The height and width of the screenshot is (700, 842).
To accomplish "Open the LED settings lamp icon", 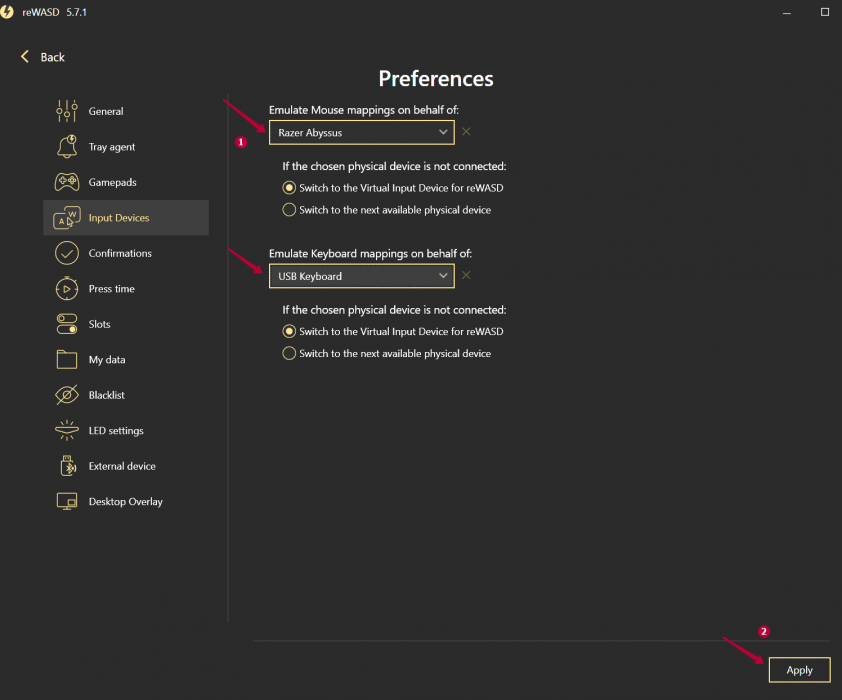I will (x=67, y=430).
